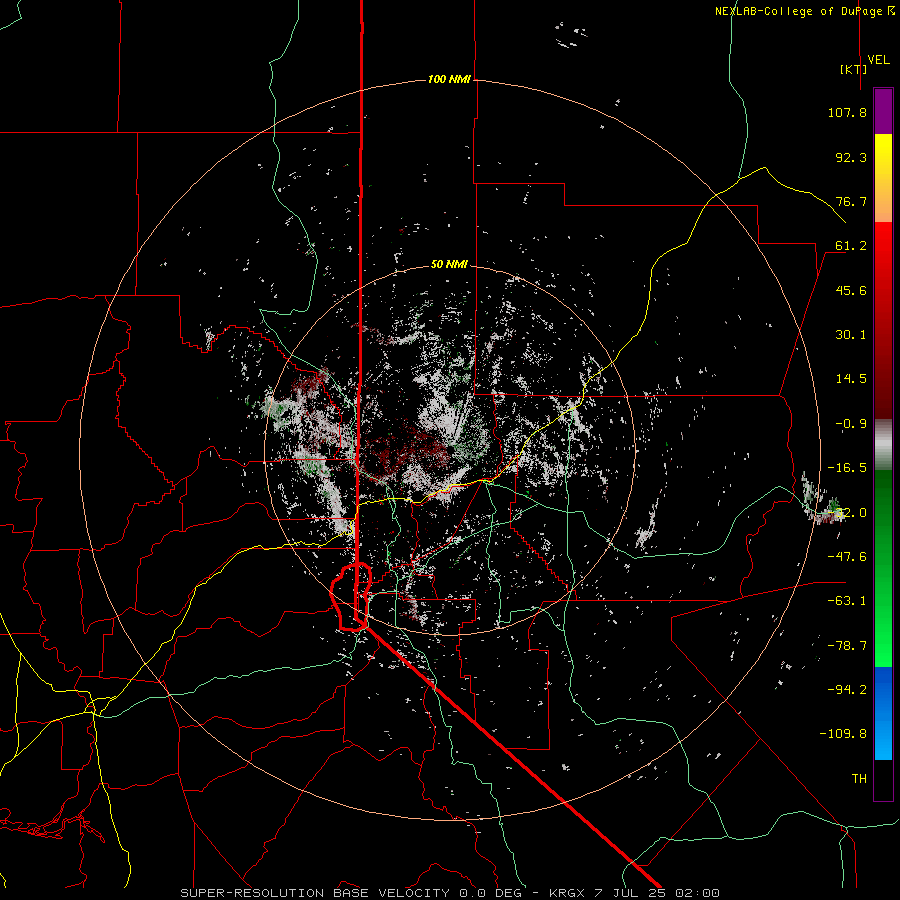Pick the purple segment of velocity color bar

[x=883, y=111]
